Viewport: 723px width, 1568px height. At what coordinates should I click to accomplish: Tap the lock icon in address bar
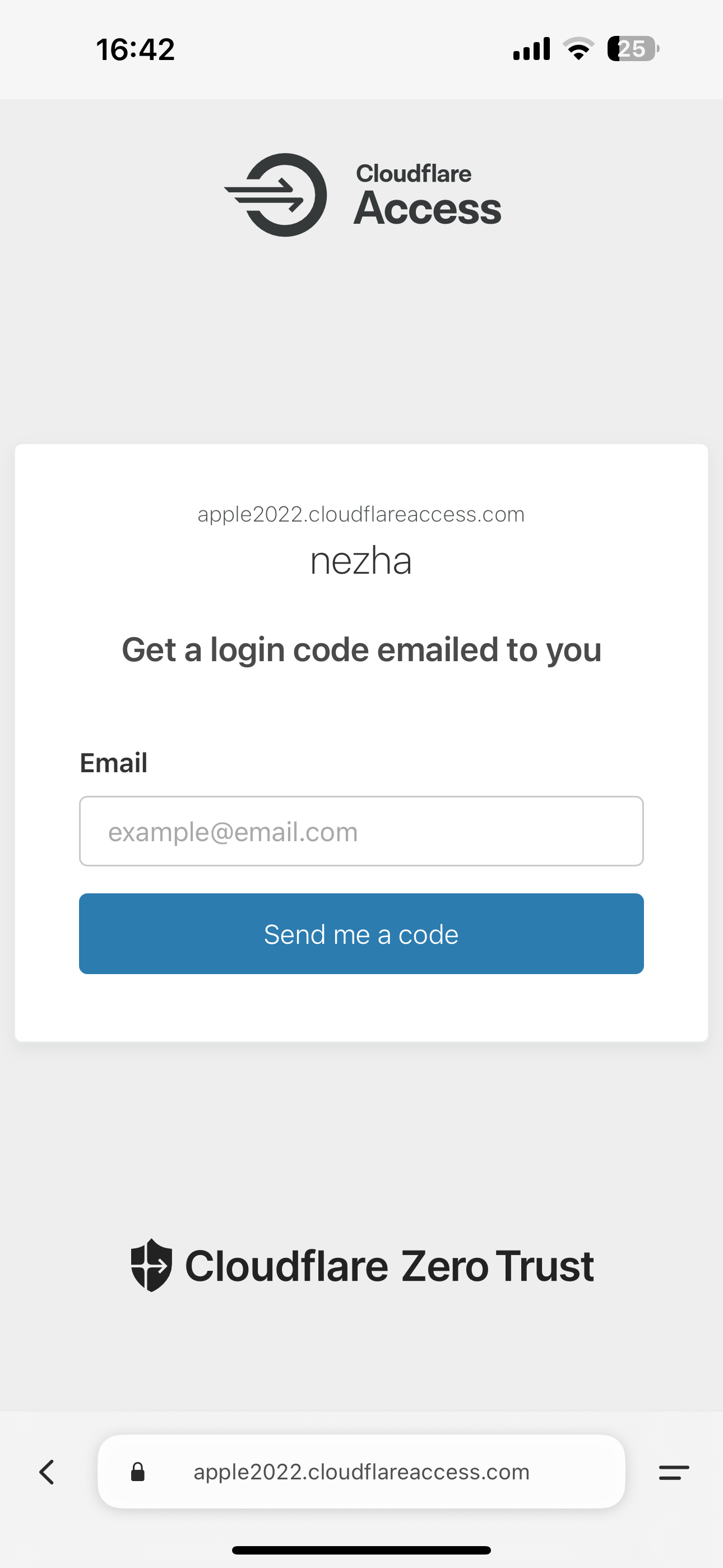[138, 1471]
